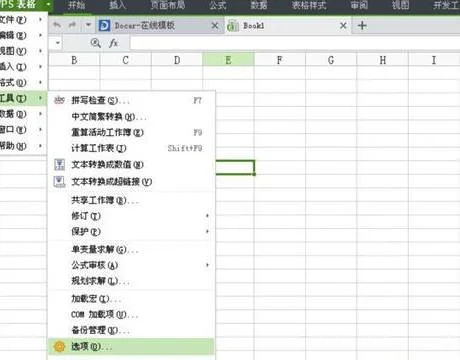The image size is (460, 360).
Task: Choose 拼写检查(S)... from Tools menu
Action: tap(132, 100)
